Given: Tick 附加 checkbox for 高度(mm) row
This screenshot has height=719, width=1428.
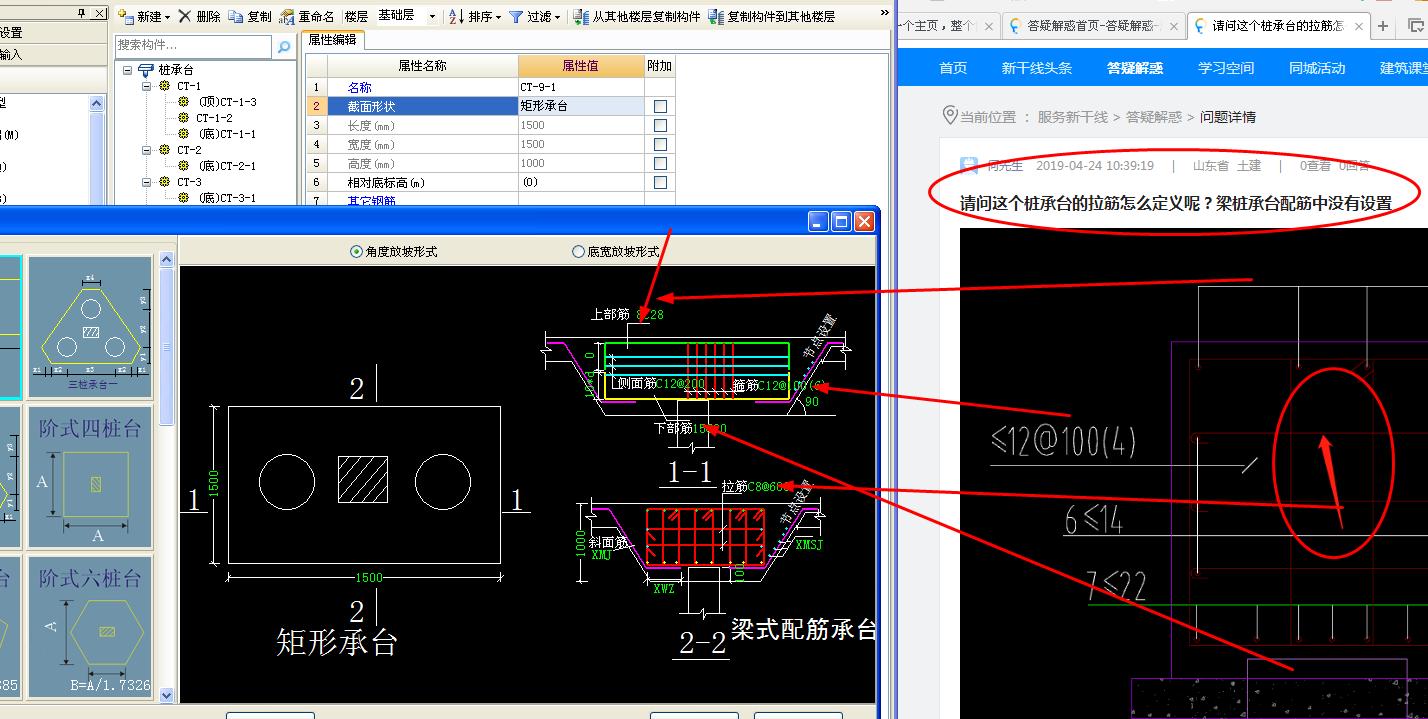Looking at the screenshot, I should pyautogui.click(x=660, y=163).
